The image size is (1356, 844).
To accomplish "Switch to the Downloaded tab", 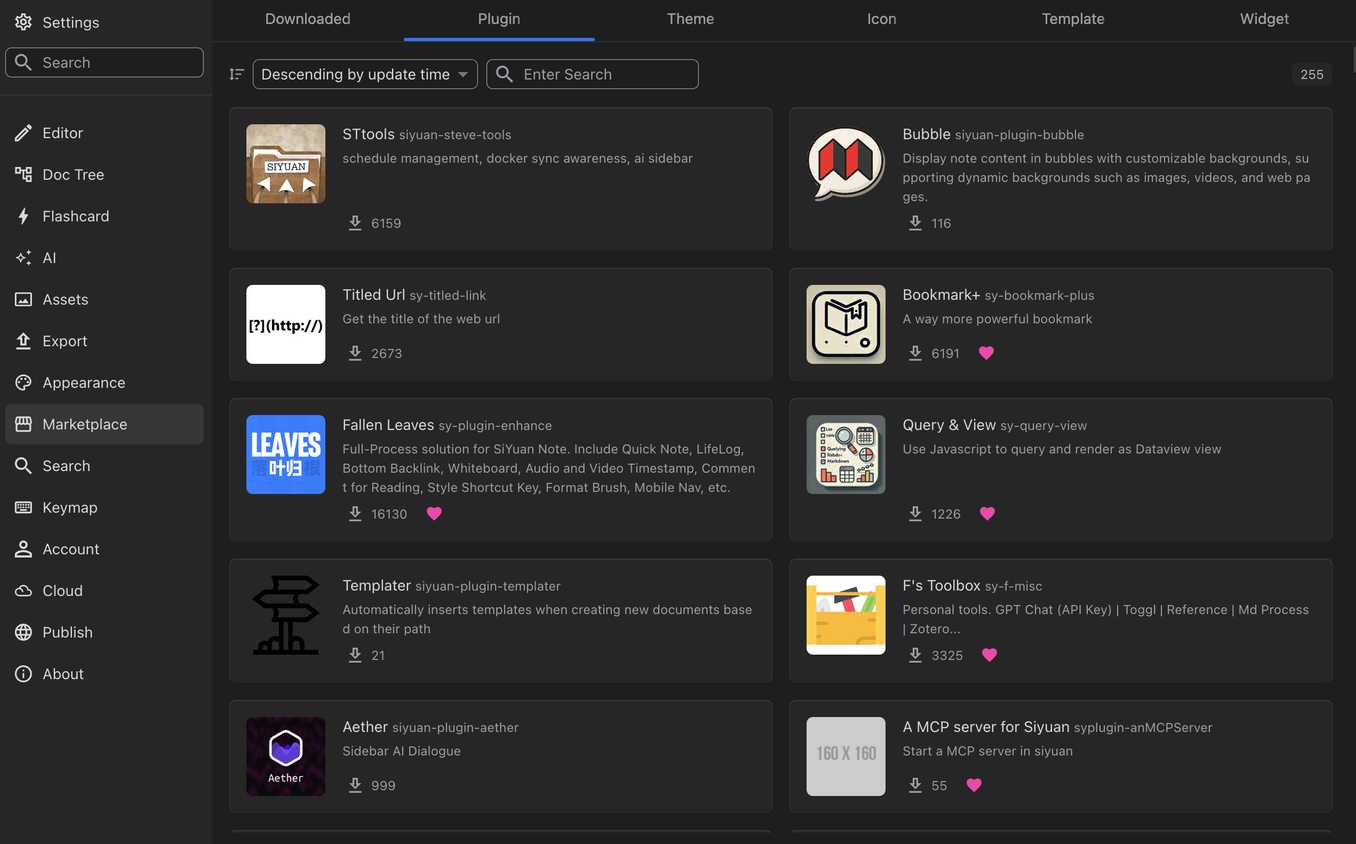I will pyautogui.click(x=308, y=19).
